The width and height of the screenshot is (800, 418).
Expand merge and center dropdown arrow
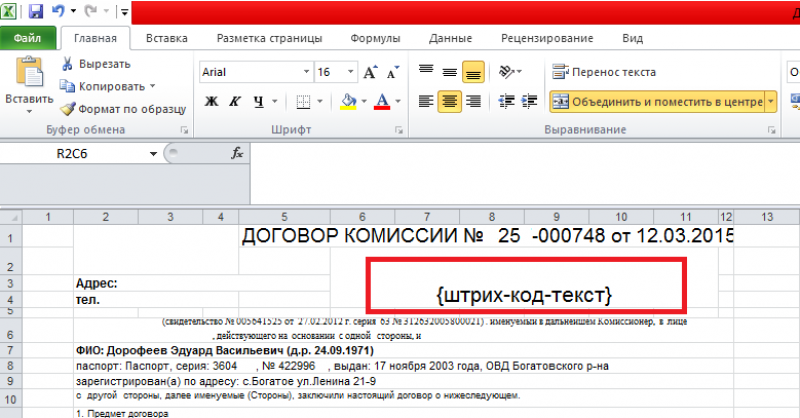pos(771,102)
